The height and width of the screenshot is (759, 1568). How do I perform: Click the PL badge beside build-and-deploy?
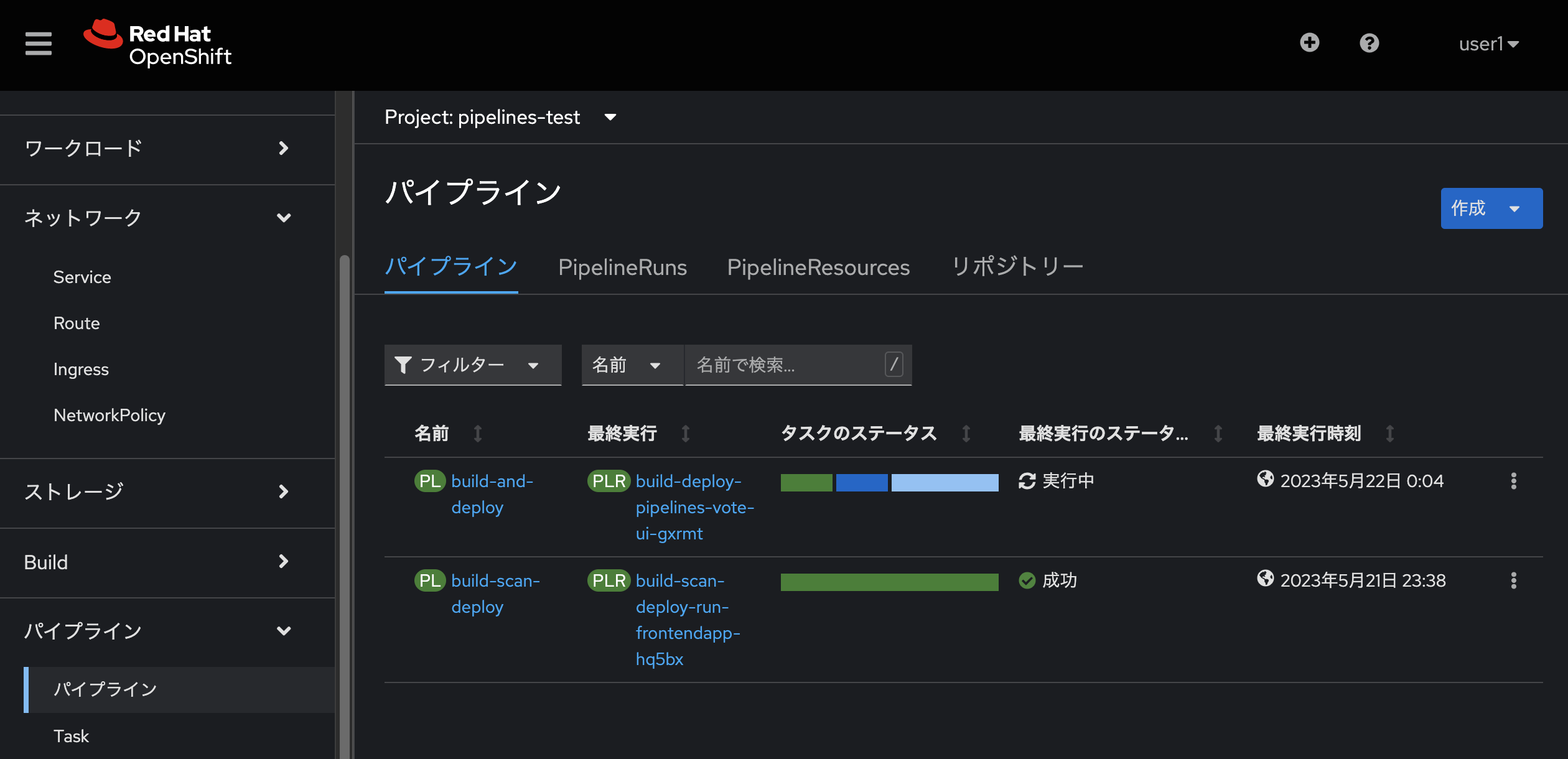point(429,481)
